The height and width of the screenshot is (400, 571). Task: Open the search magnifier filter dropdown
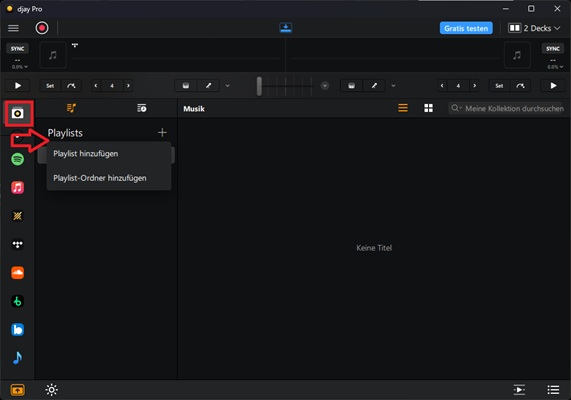click(456, 108)
